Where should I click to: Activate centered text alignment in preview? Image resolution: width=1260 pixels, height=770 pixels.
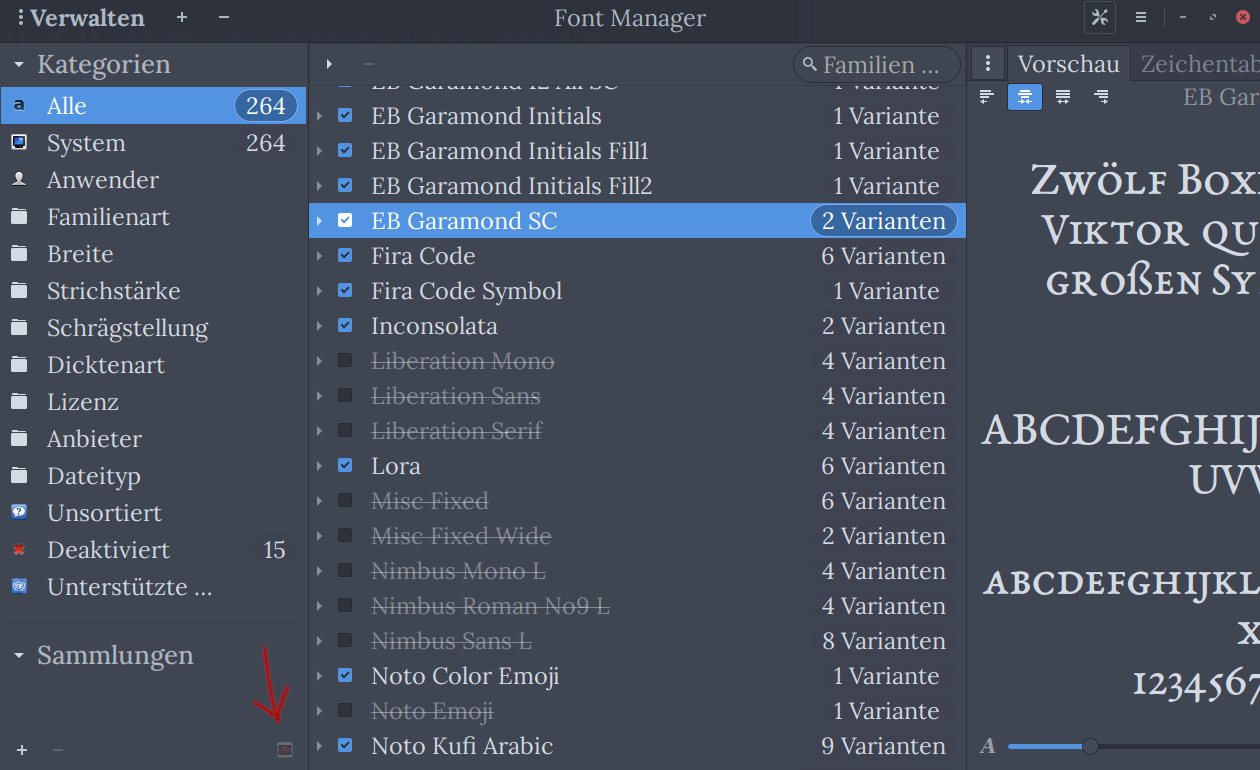(1024, 97)
